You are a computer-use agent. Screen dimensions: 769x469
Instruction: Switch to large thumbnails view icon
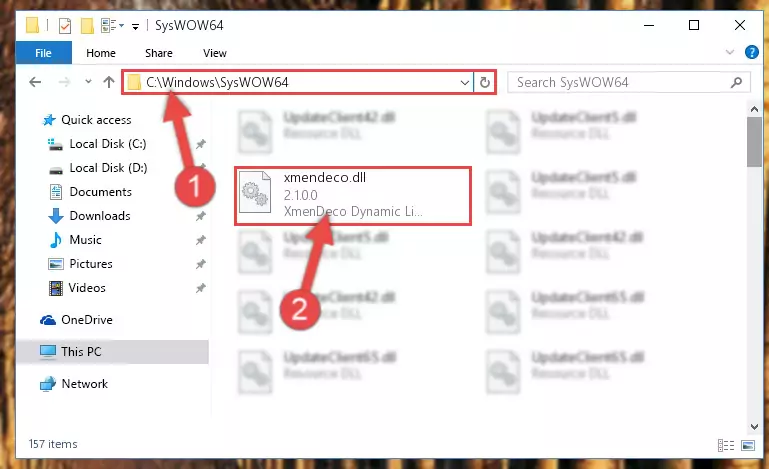coord(748,445)
